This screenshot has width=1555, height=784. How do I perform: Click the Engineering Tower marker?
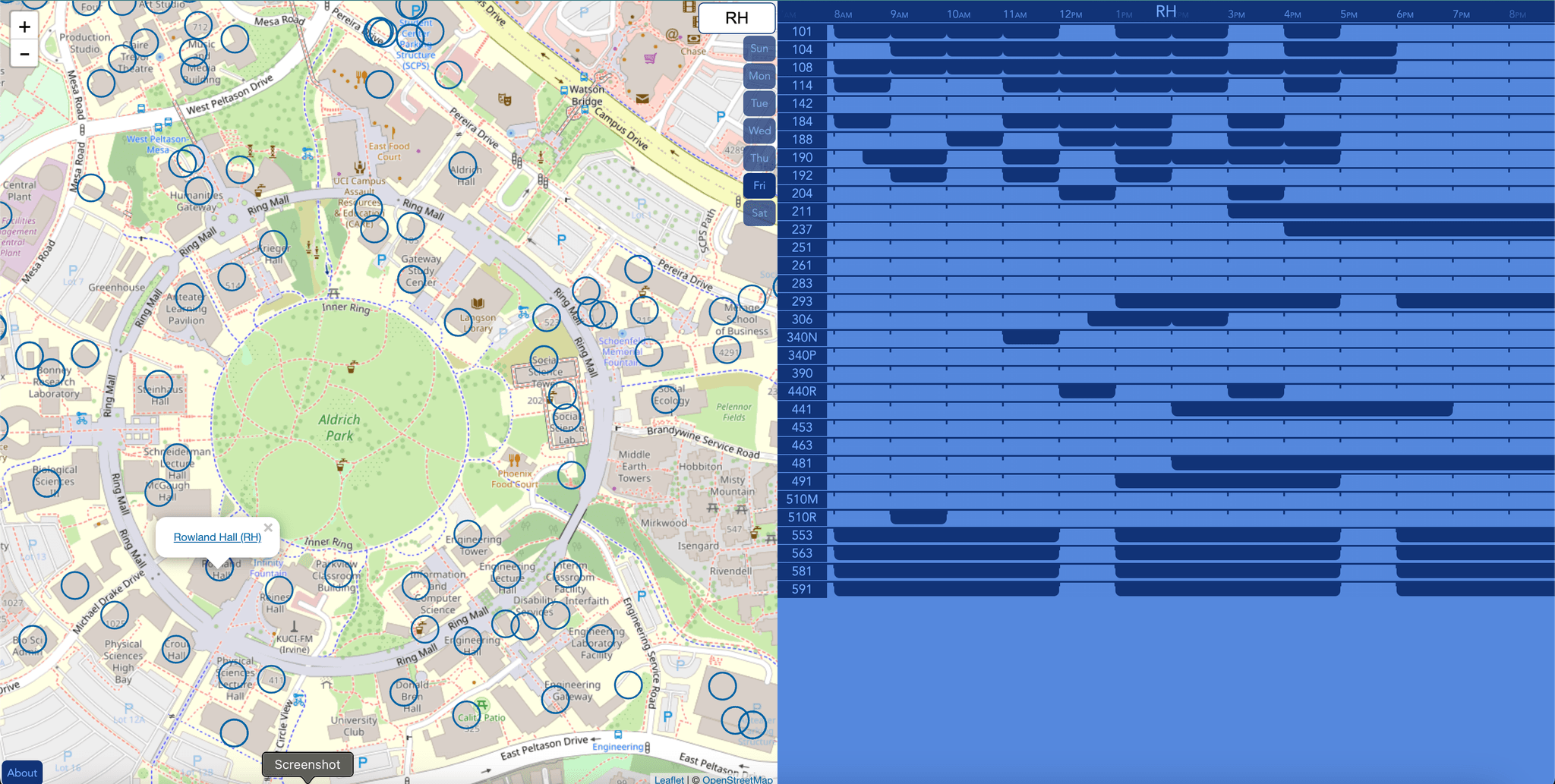coord(468,535)
